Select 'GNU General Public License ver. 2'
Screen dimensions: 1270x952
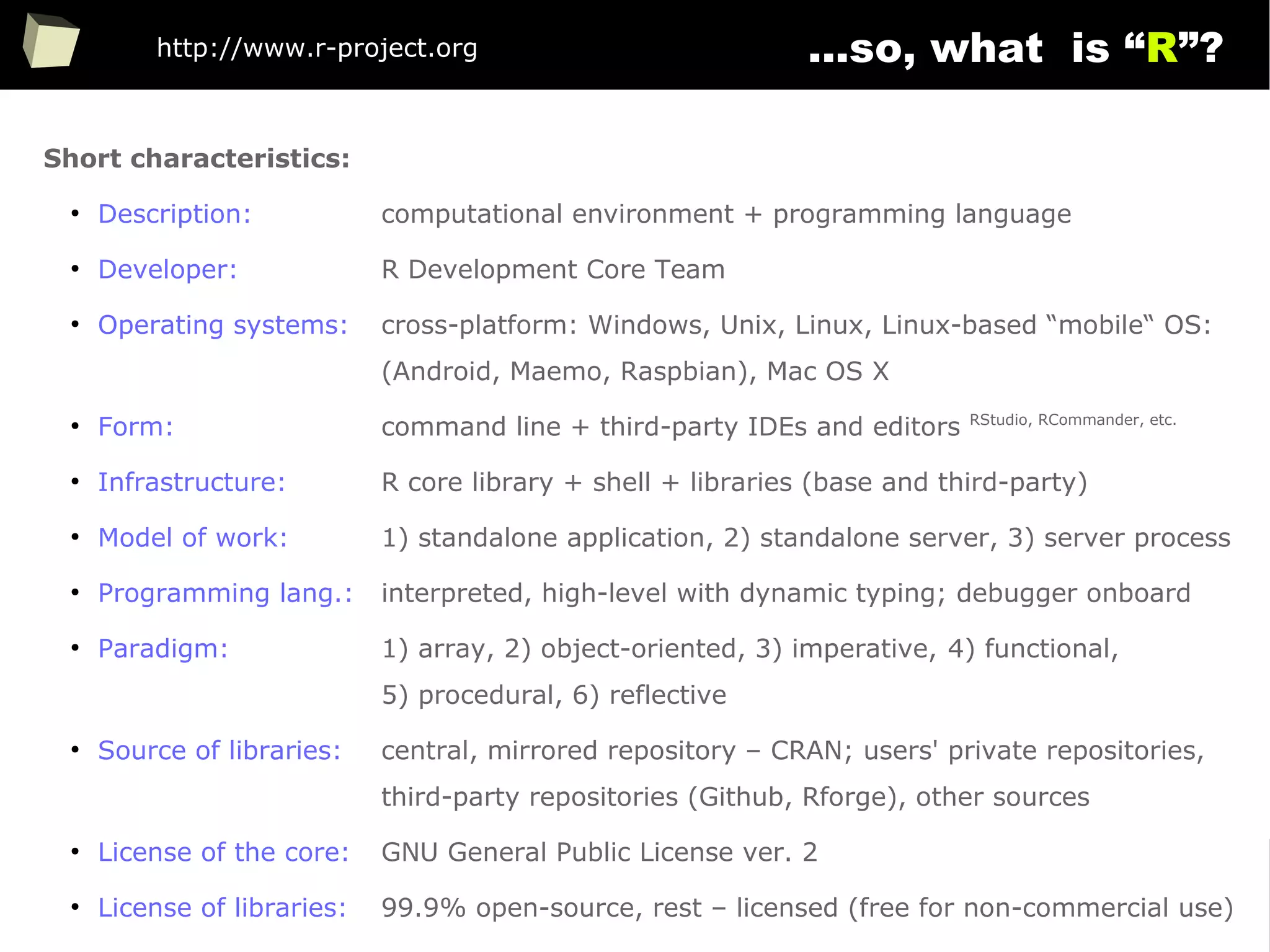(600, 852)
